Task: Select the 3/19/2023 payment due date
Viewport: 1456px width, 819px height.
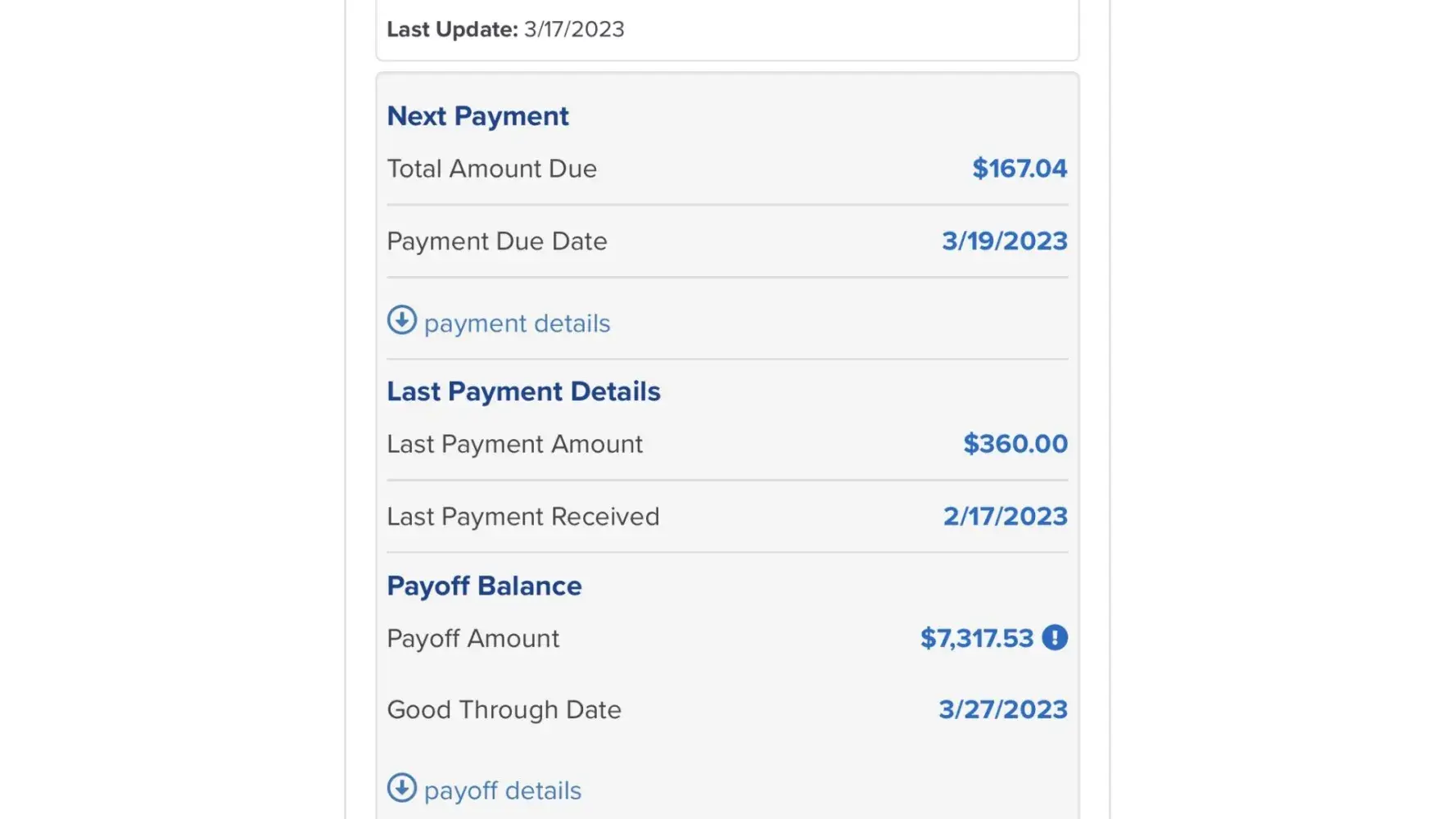Action: (1004, 241)
